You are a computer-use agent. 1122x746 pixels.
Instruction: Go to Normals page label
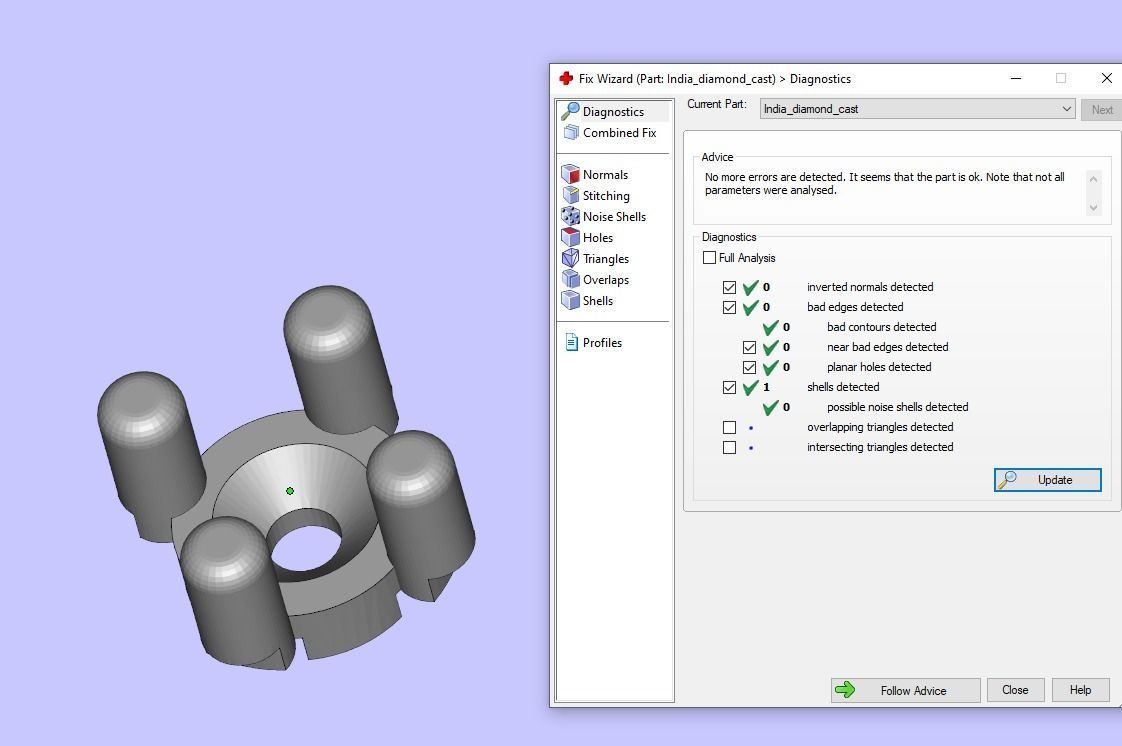coord(605,175)
